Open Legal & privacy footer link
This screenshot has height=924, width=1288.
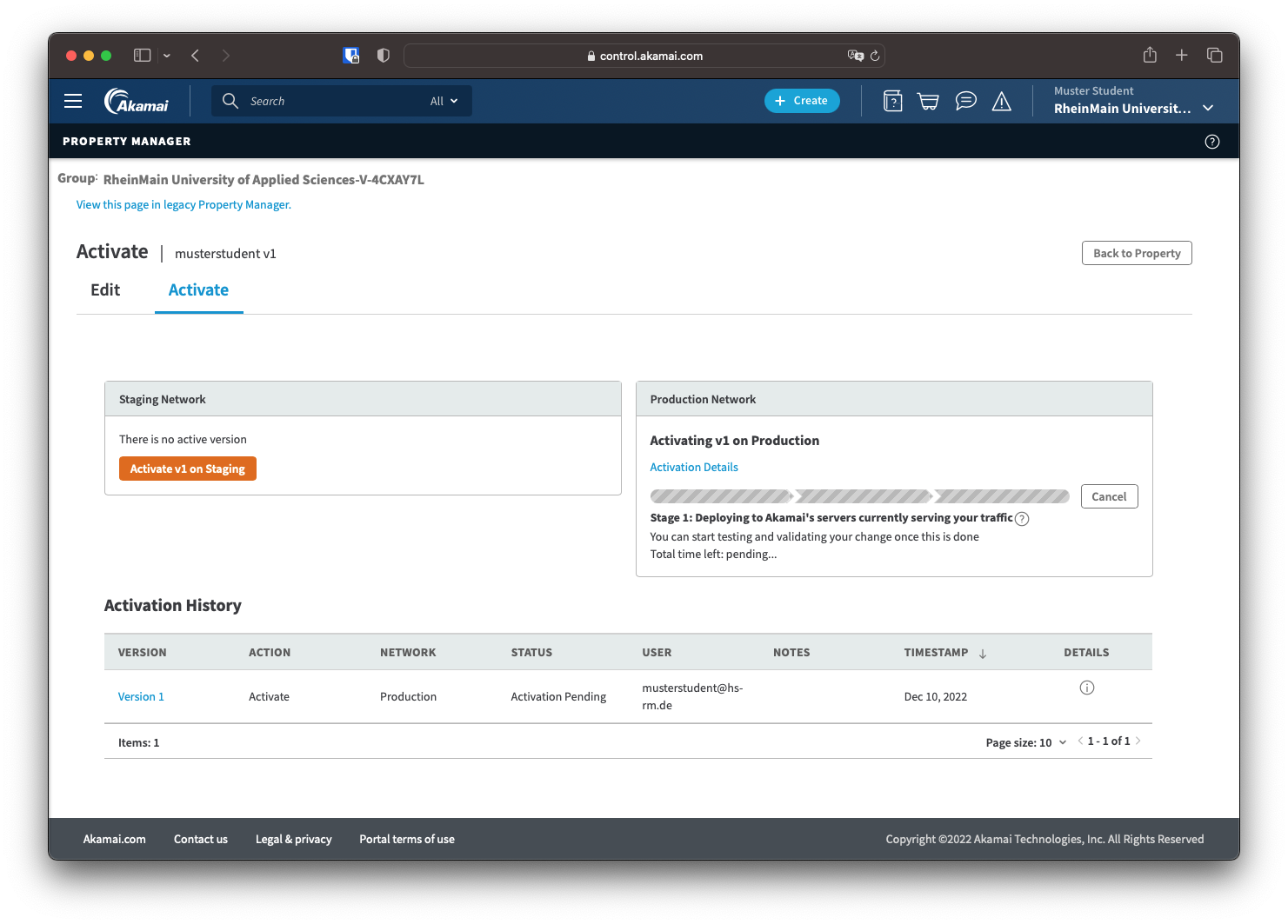click(x=294, y=840)
